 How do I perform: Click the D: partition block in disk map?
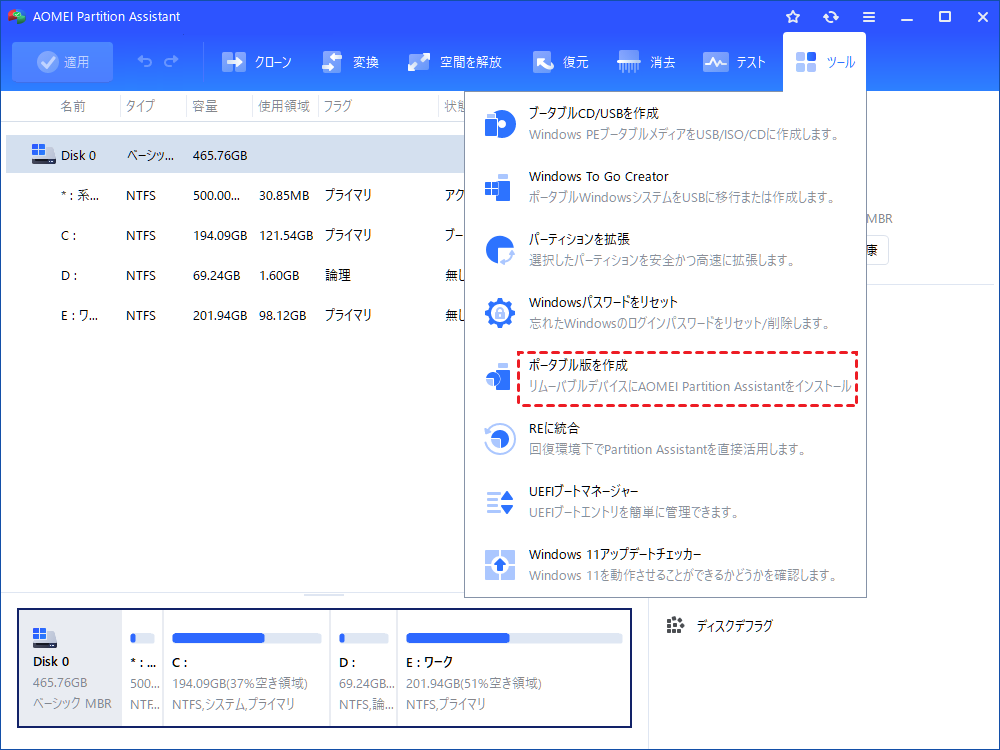[x=364, y=668]
